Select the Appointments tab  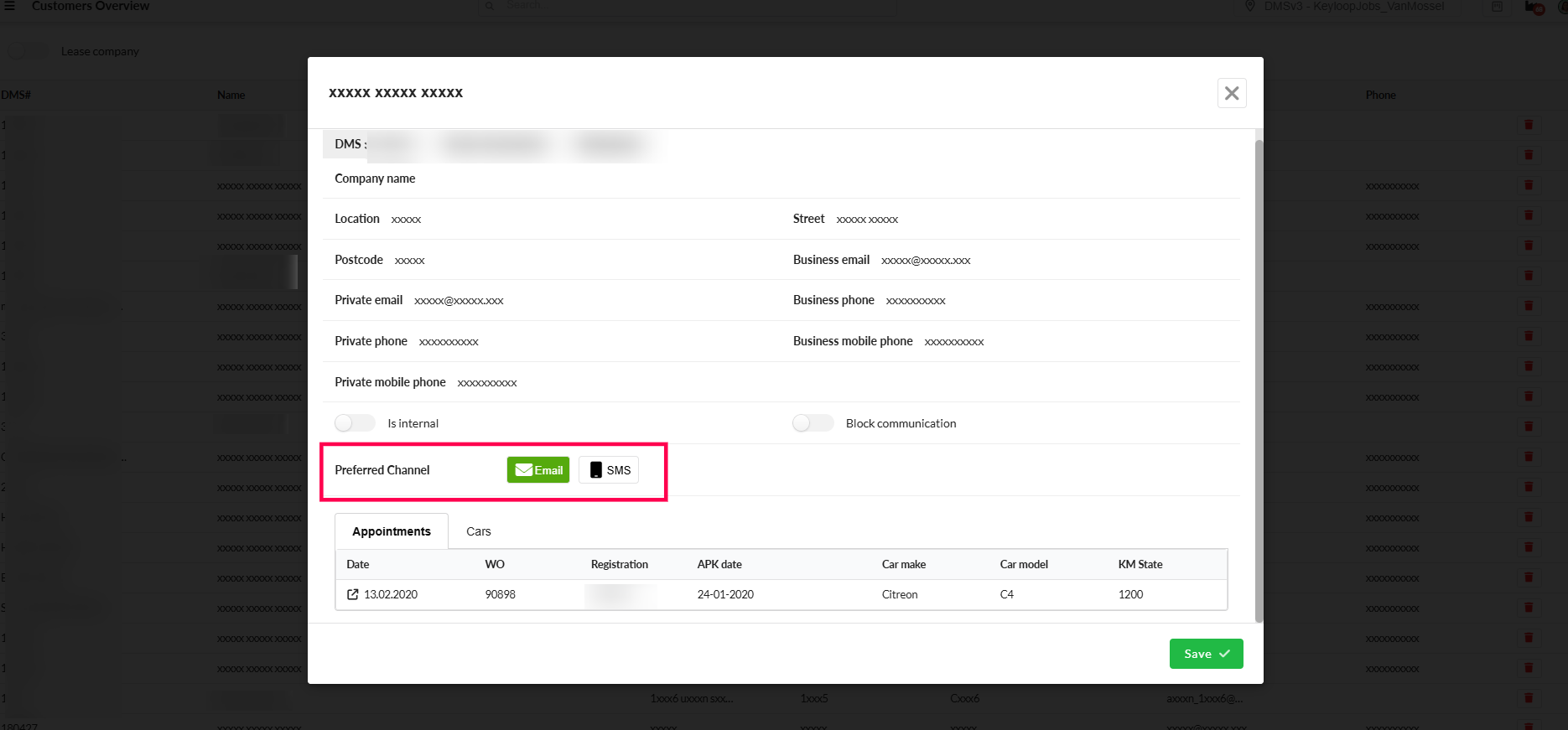391,531
